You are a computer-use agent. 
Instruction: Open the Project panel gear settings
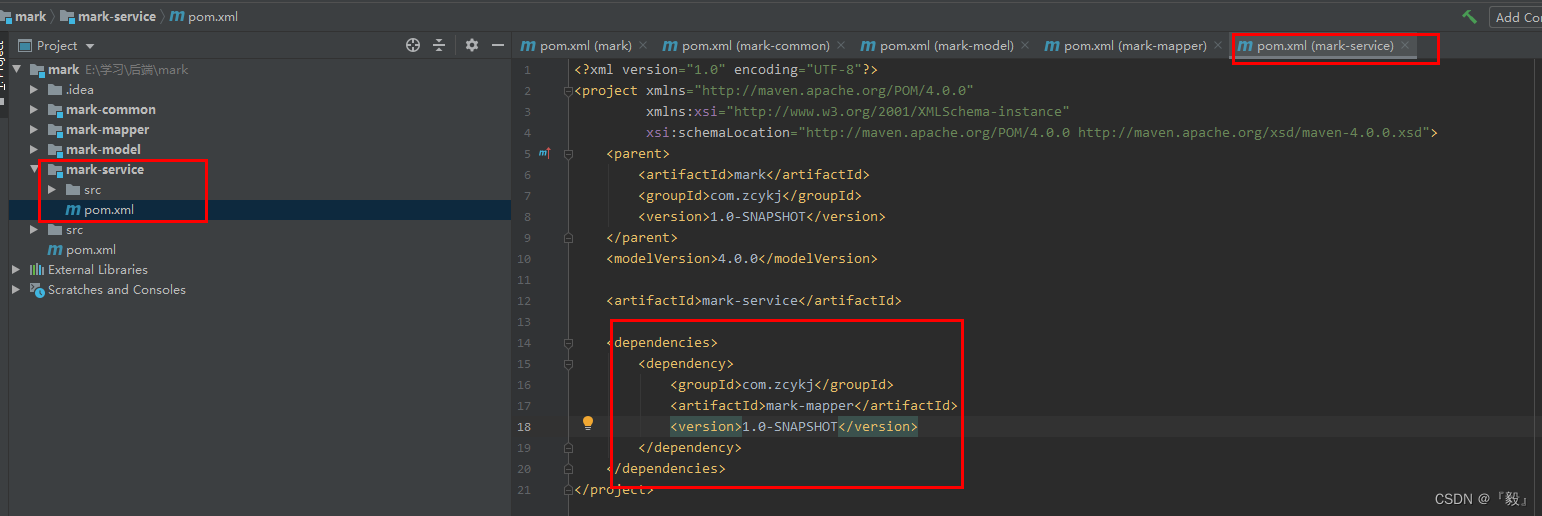click(x=472, y=45)
